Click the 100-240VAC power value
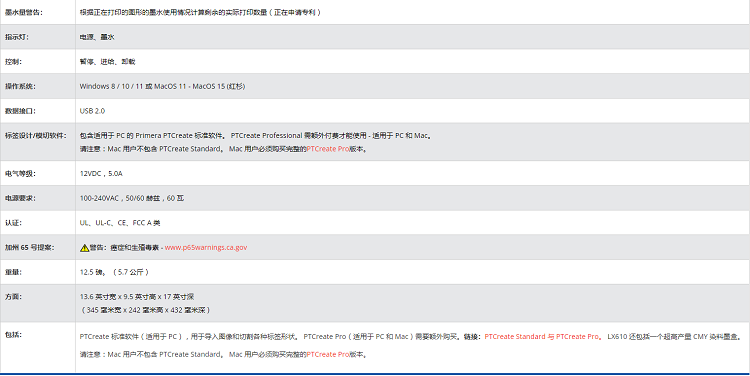The height and width of the screenshot is (376, 750). (132, 198)
